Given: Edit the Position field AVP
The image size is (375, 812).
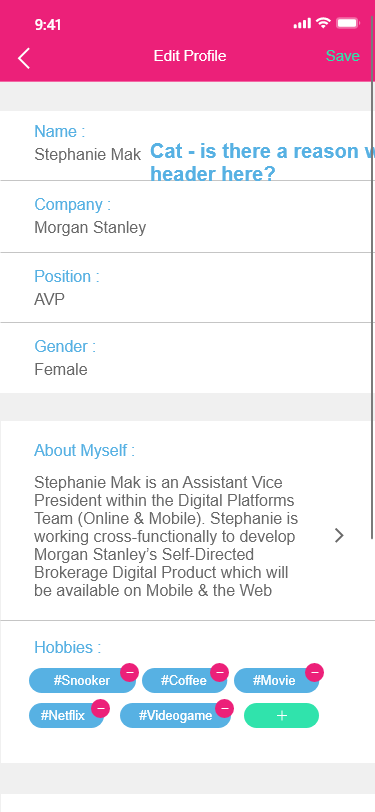Looking at the screenshot, I should tap(188, 288).
